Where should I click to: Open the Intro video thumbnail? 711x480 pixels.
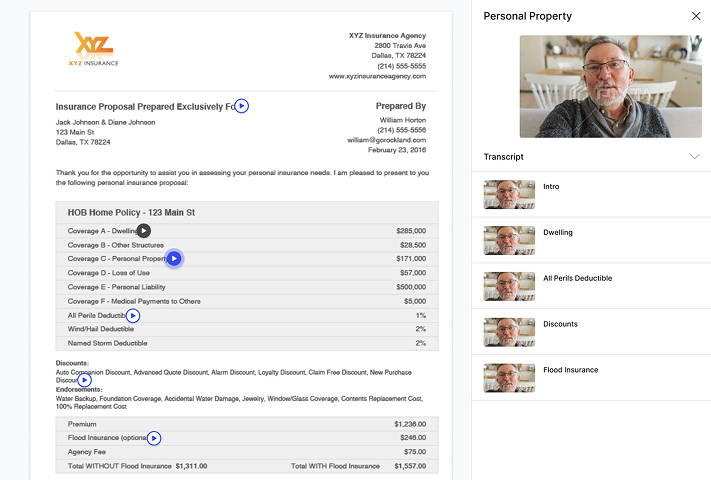[x=508, y=195]
